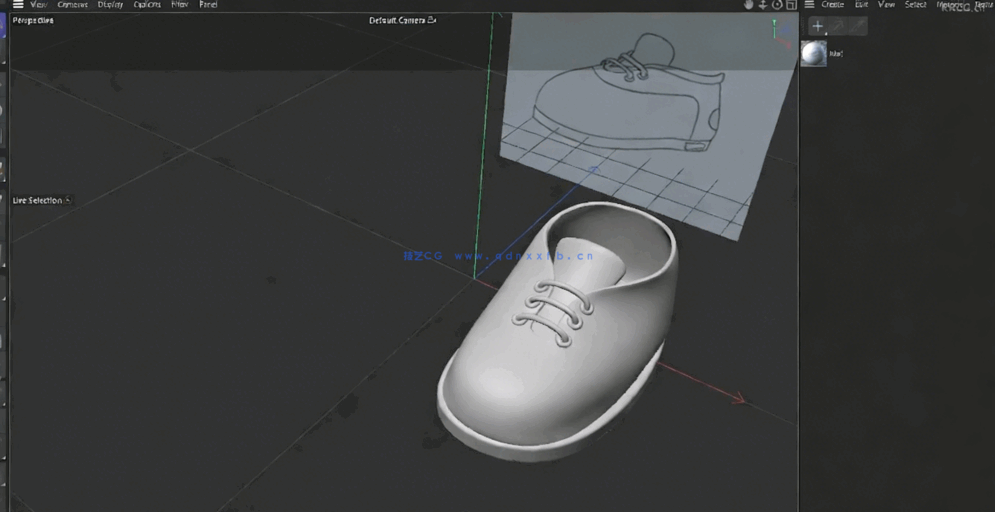Toggle the viewport maximize layout icon
Screen dimensions: 995x512
click(x=791, y=5)
